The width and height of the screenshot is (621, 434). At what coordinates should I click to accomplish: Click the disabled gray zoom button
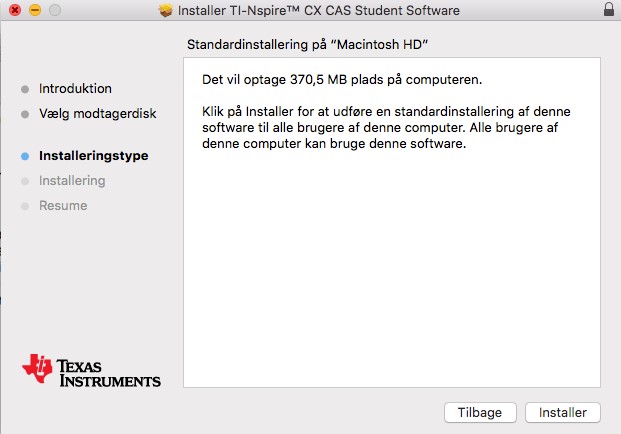pyautogui.click(x=55, y=10)
